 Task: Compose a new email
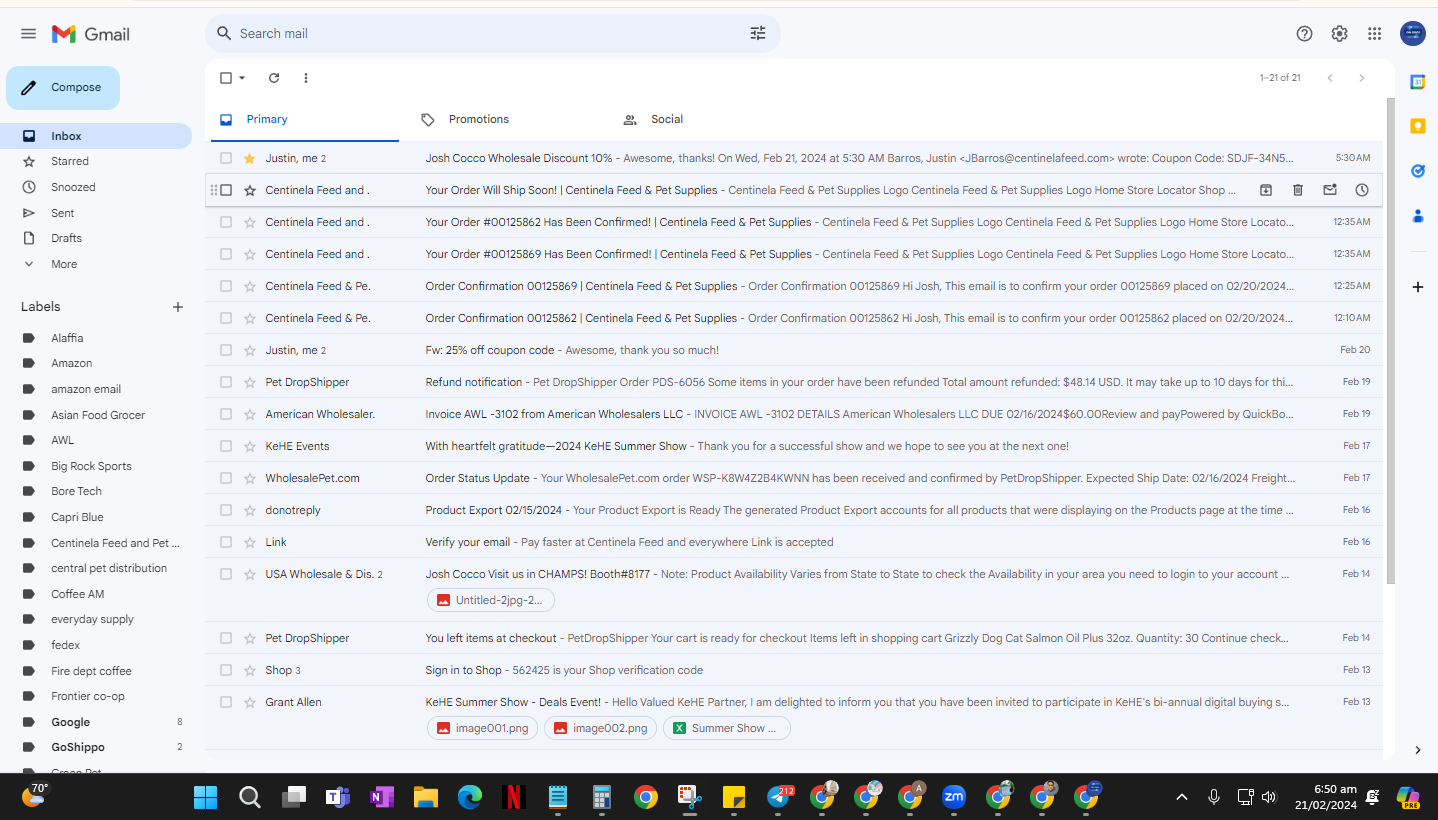click(63, 88)
